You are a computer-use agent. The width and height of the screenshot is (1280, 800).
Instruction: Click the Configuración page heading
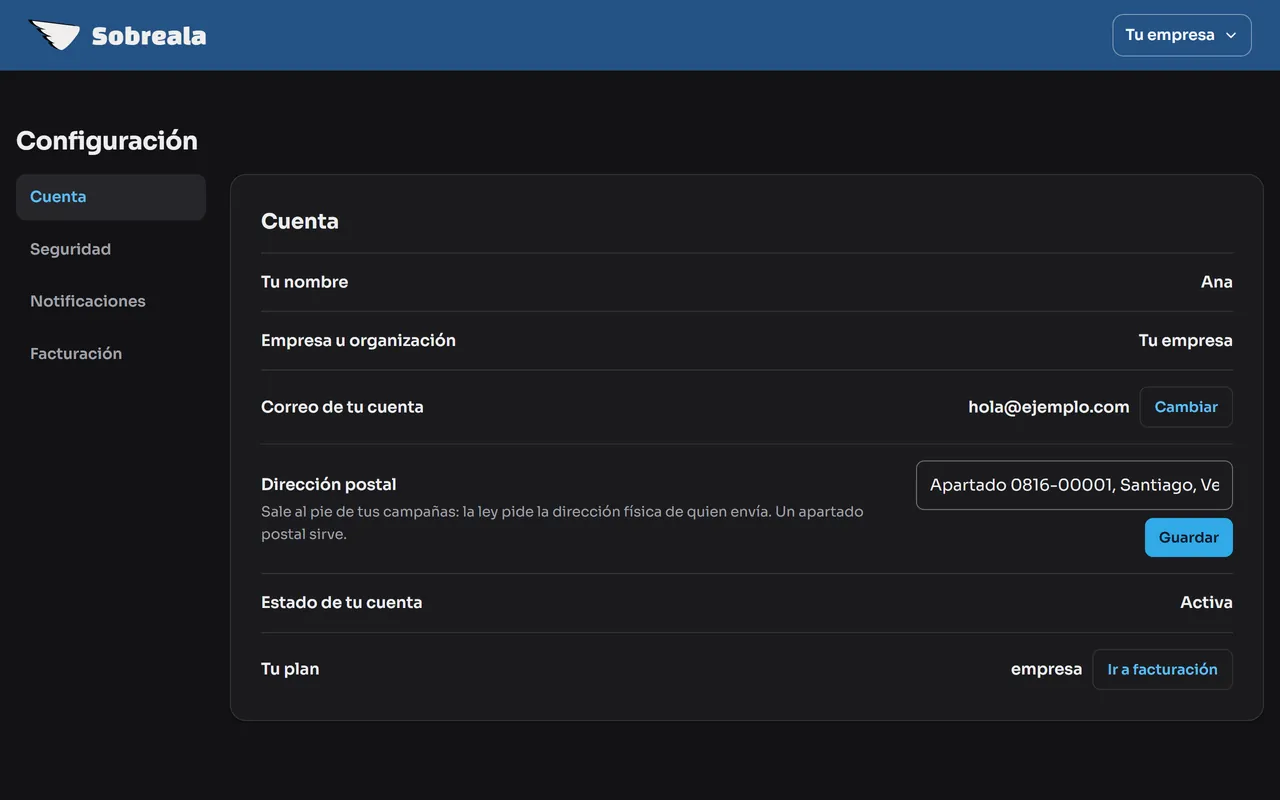click(107, 141)
